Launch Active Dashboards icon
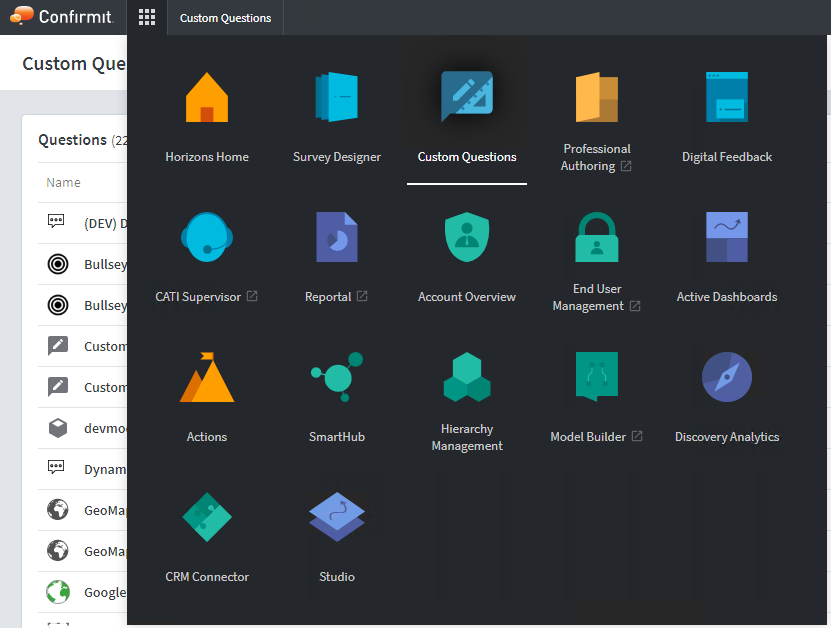 [x=727, y=237]
